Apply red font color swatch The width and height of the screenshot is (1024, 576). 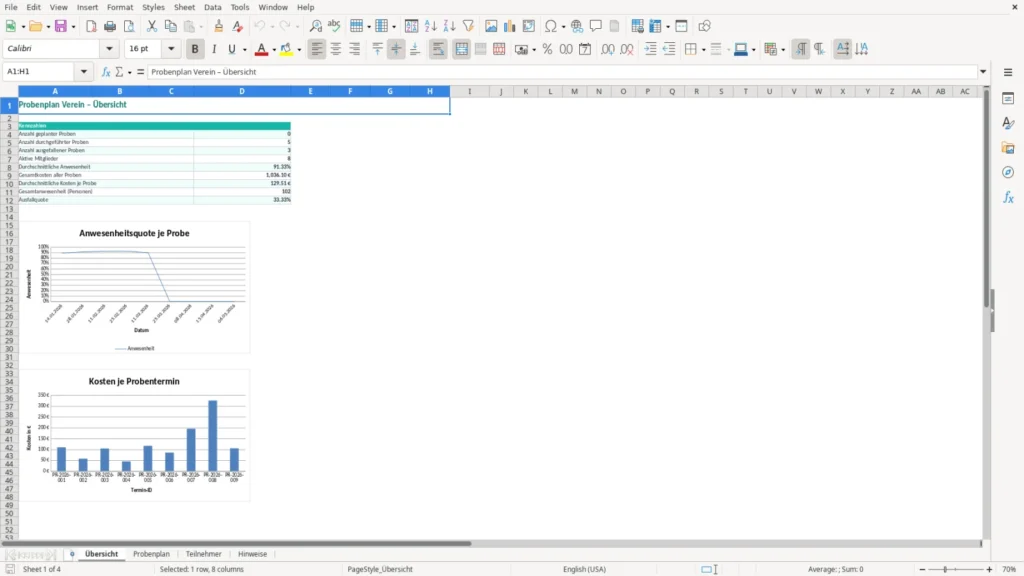261,49
